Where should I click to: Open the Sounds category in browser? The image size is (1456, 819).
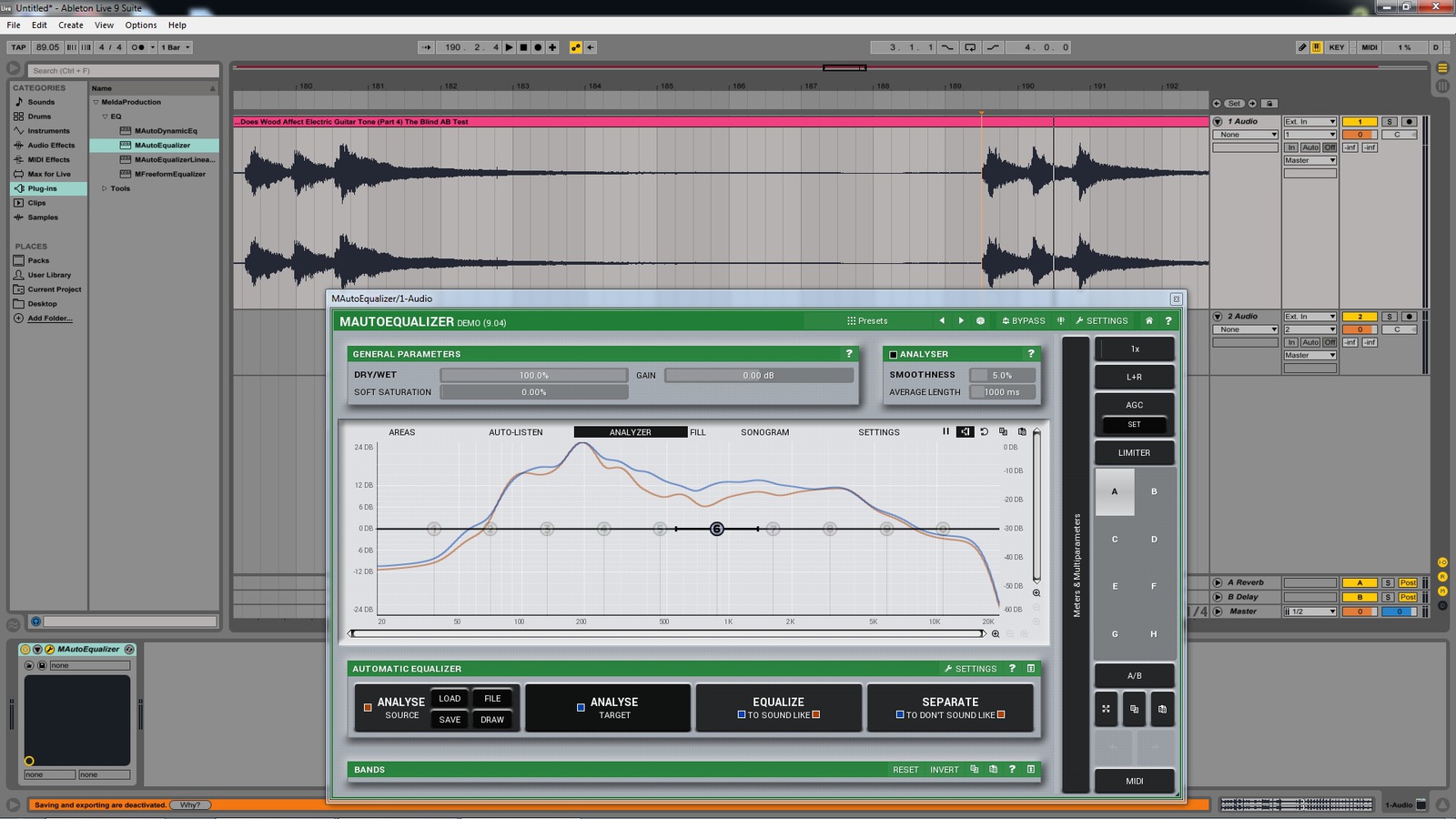(41, 102)
